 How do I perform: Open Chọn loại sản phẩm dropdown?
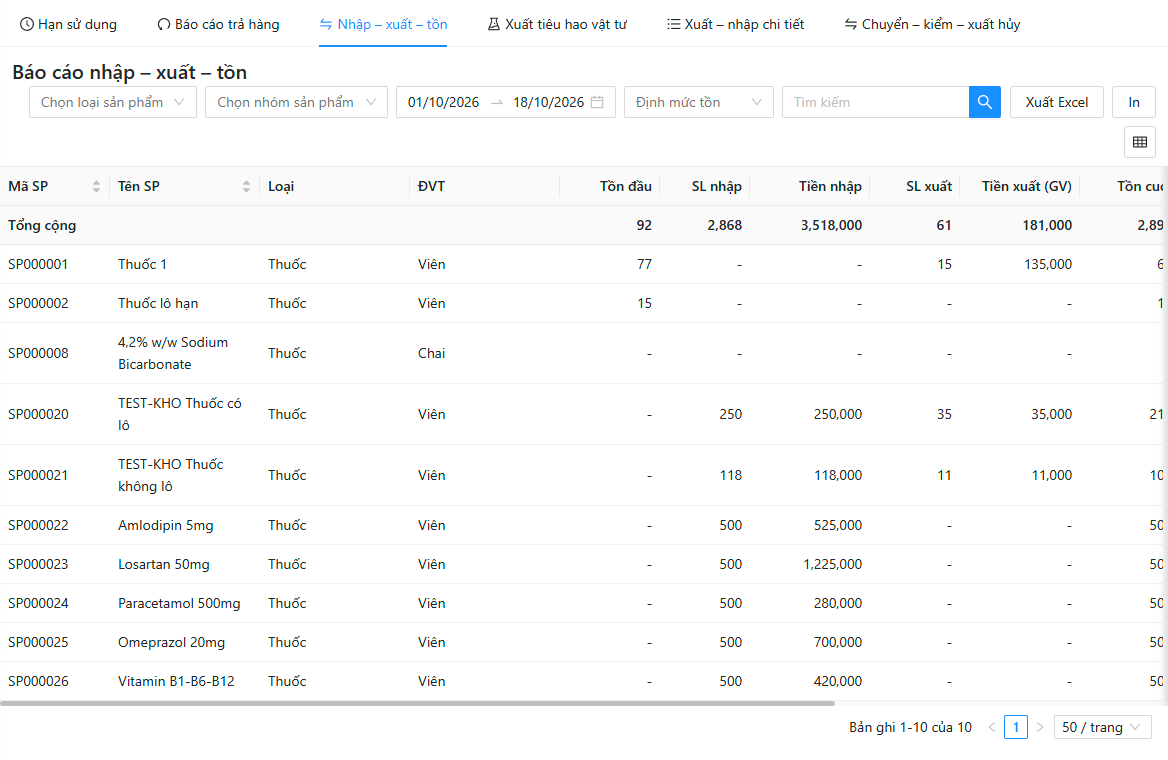pos(112,102)
